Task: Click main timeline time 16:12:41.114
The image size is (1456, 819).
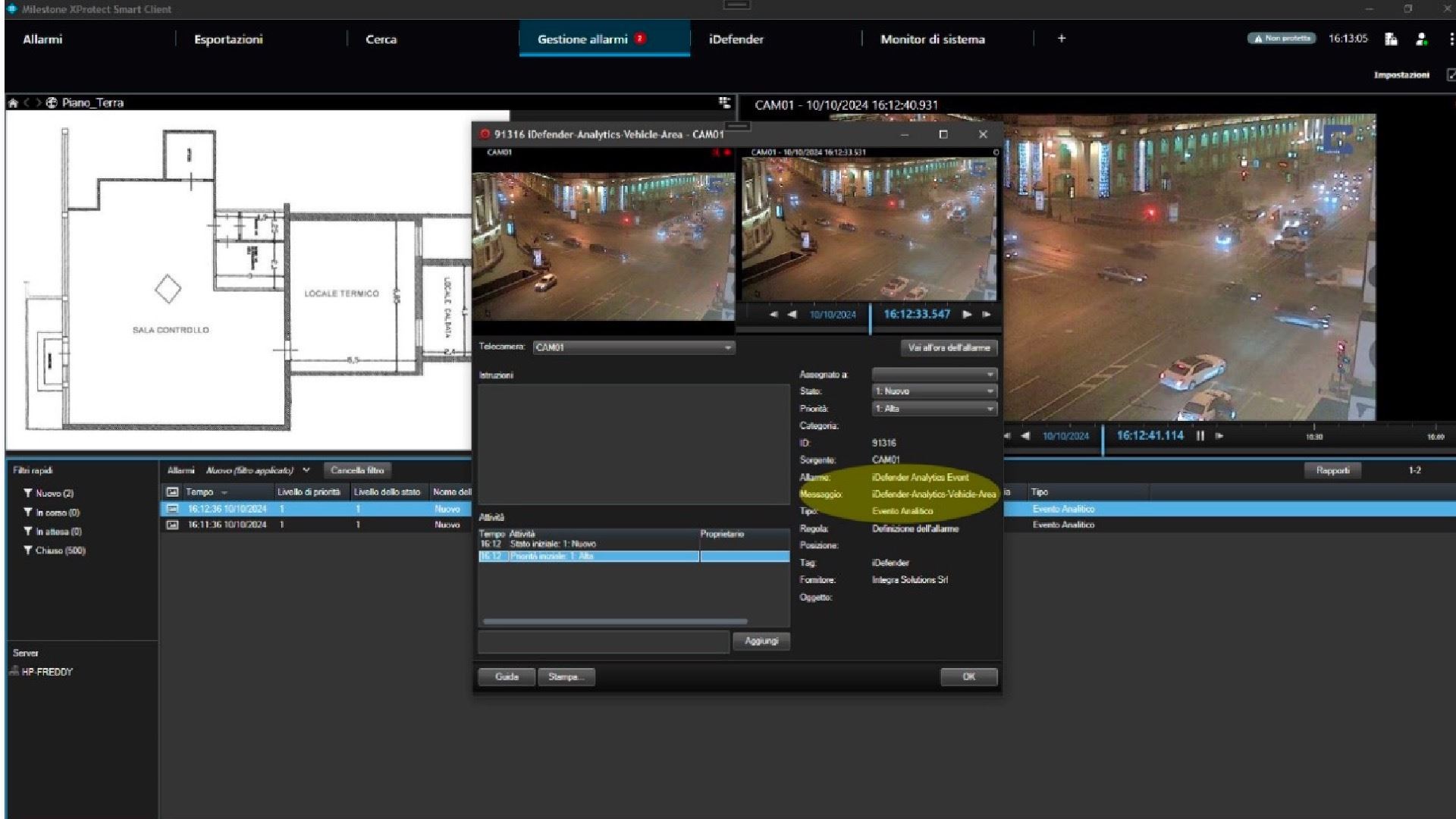Action: tap(1150, 436)
